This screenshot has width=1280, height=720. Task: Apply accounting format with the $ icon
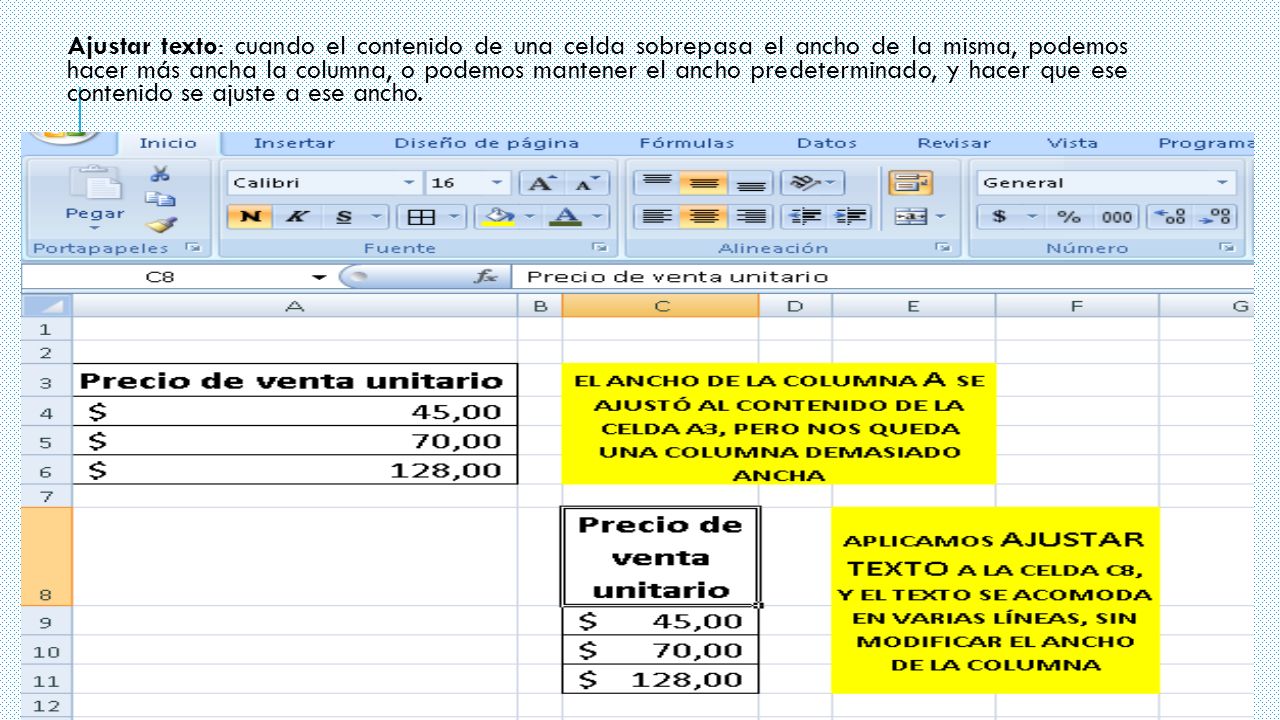point(999,216)
